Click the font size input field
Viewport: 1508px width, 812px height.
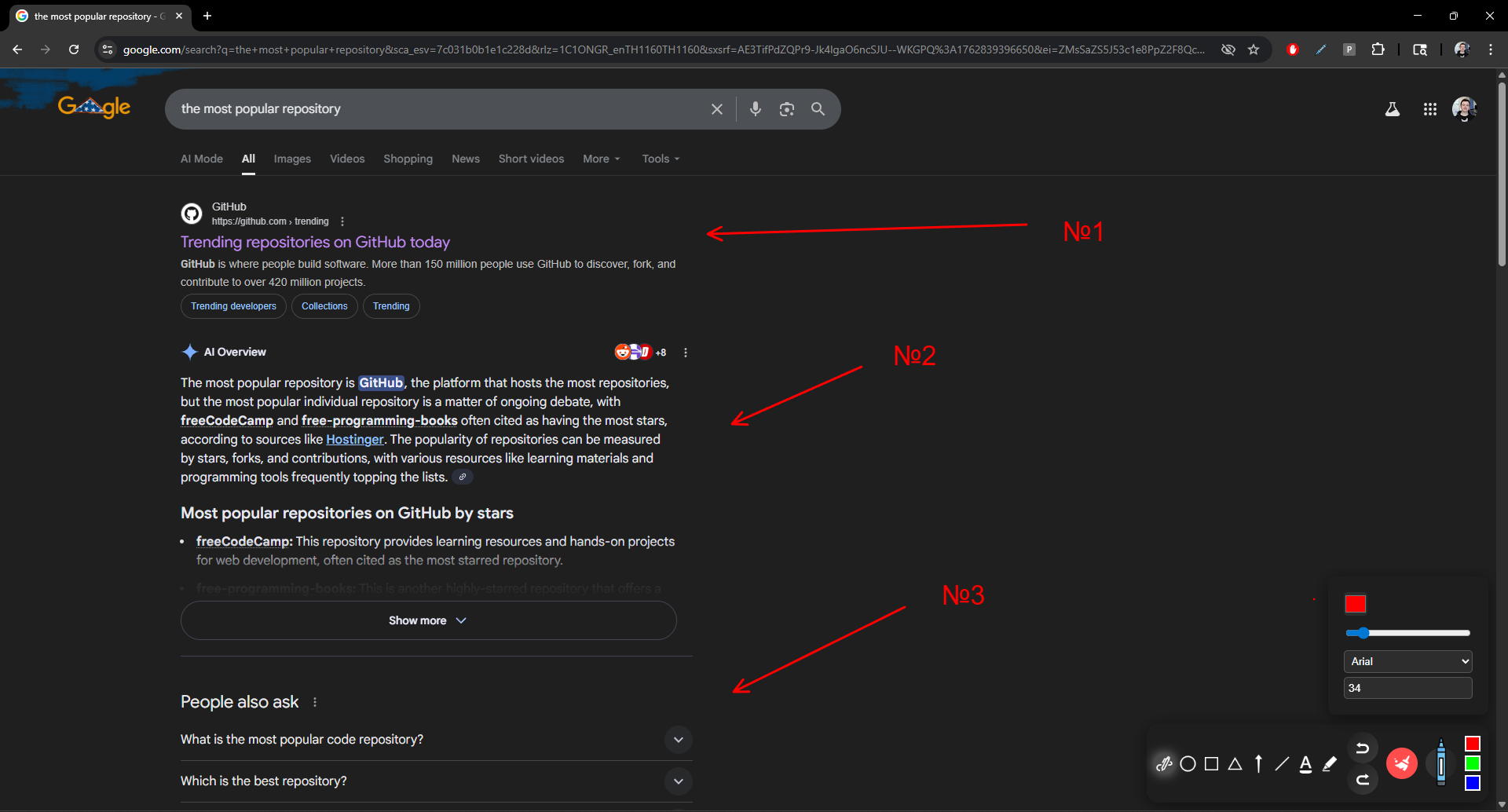click(1407, 687)
